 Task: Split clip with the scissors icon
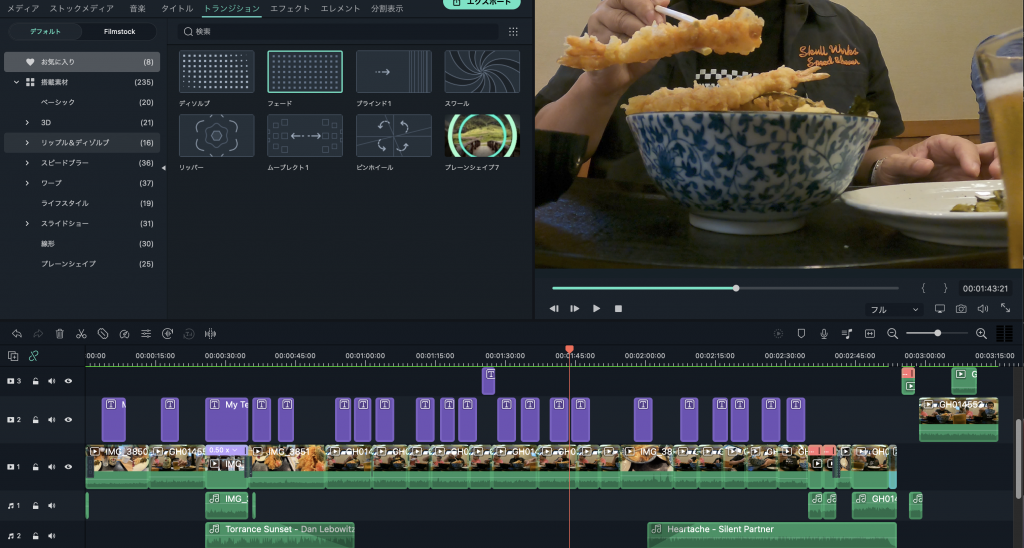[81, 334]
